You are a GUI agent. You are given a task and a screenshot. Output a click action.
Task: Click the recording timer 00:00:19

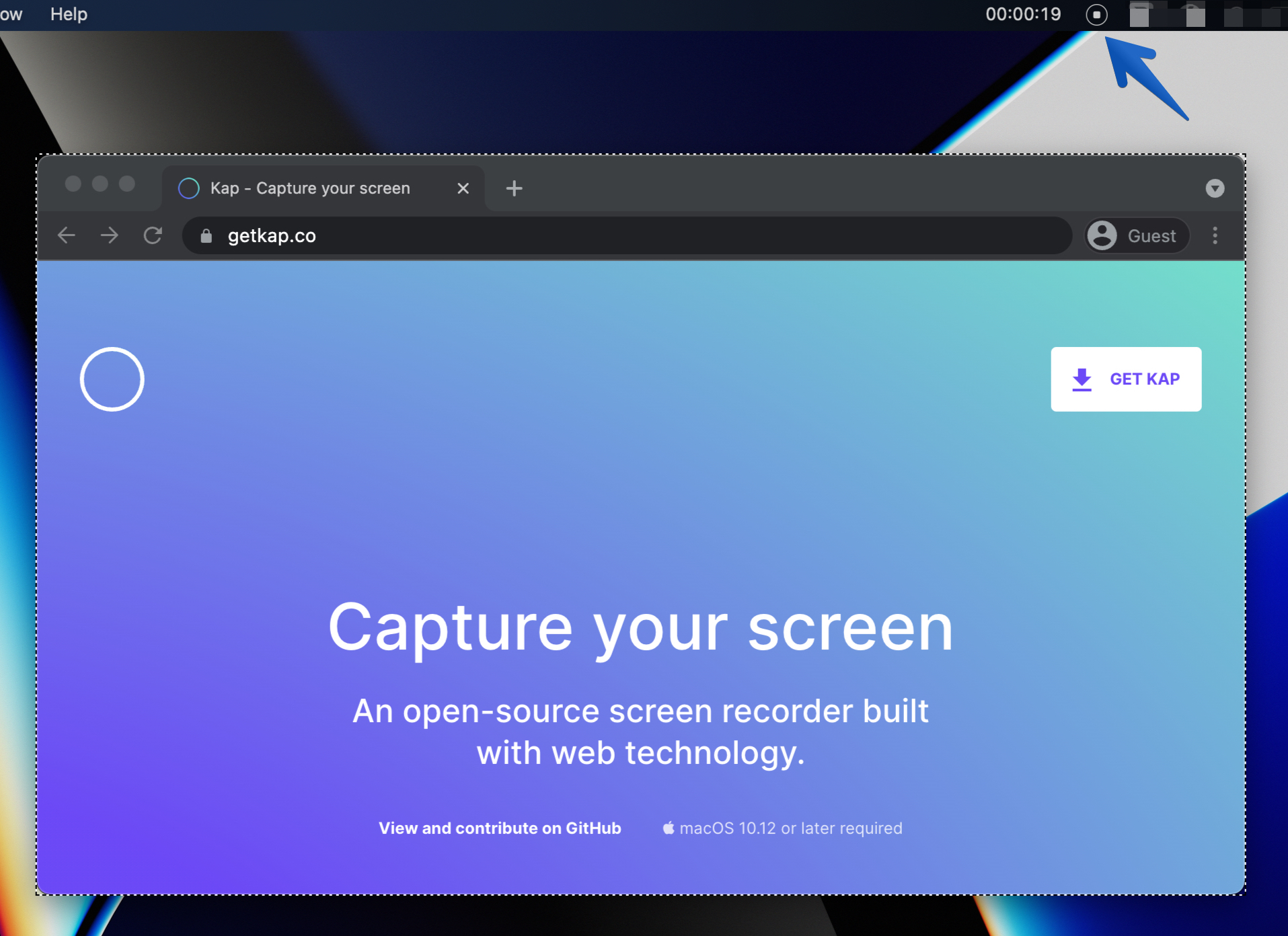(x=1023, y=14)
